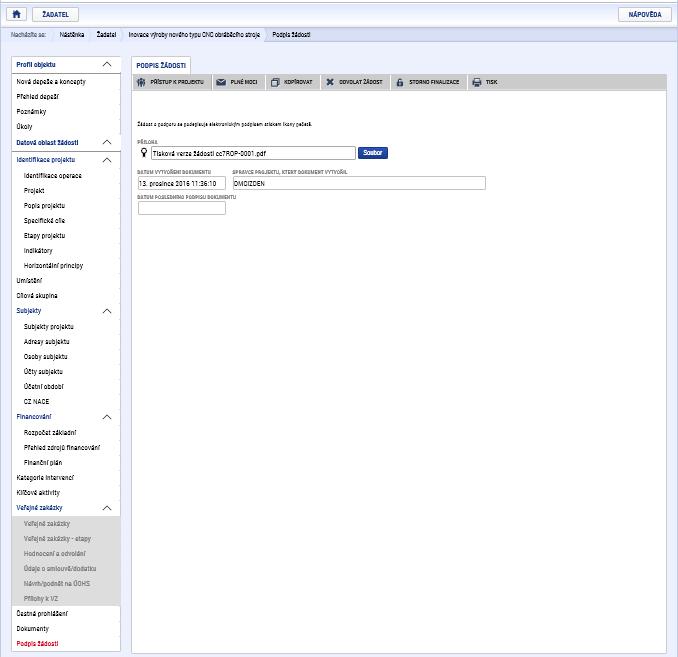Open Nová depeše a koncepty
678x657 pixels.
(x=51, y=82)
